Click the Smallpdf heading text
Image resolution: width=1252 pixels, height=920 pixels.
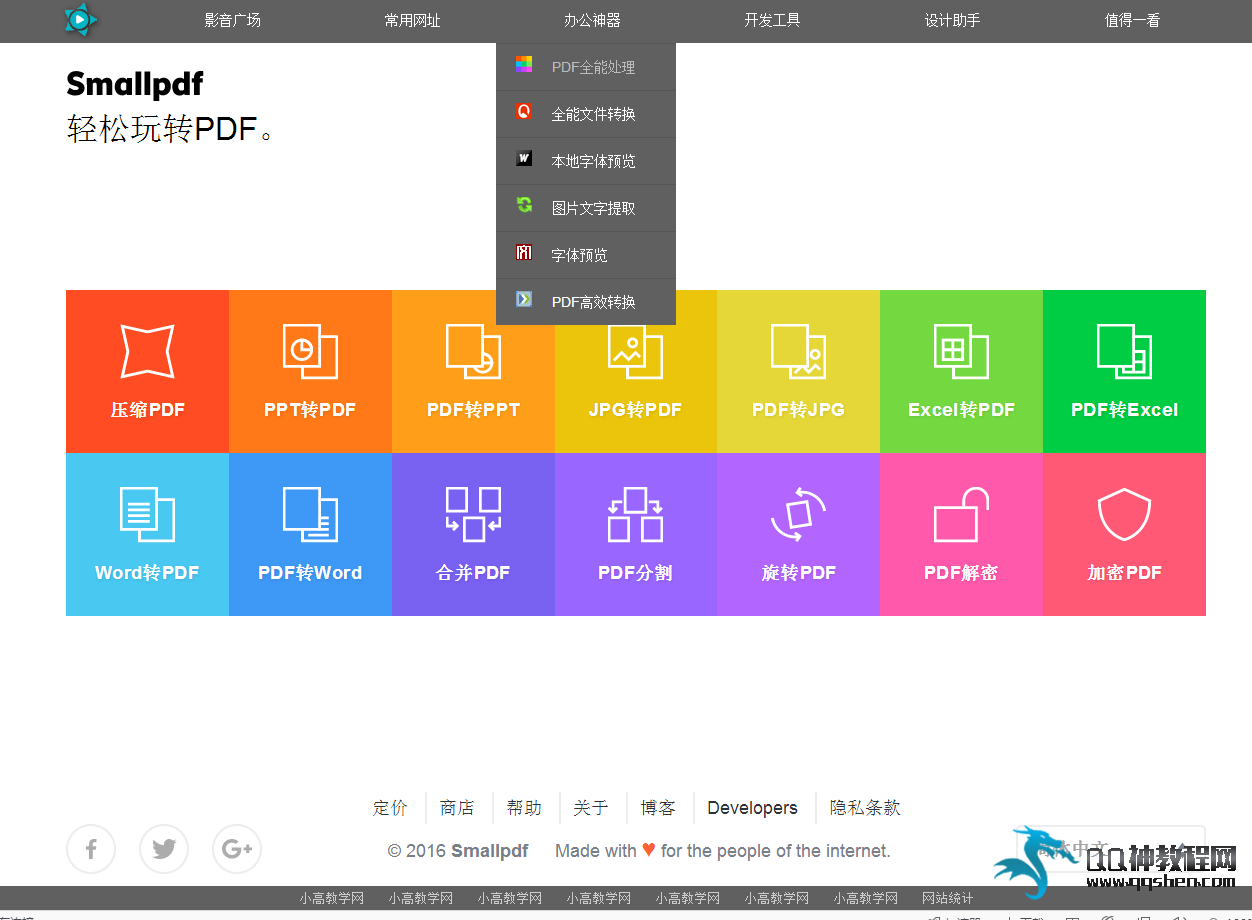coord(135,85)
